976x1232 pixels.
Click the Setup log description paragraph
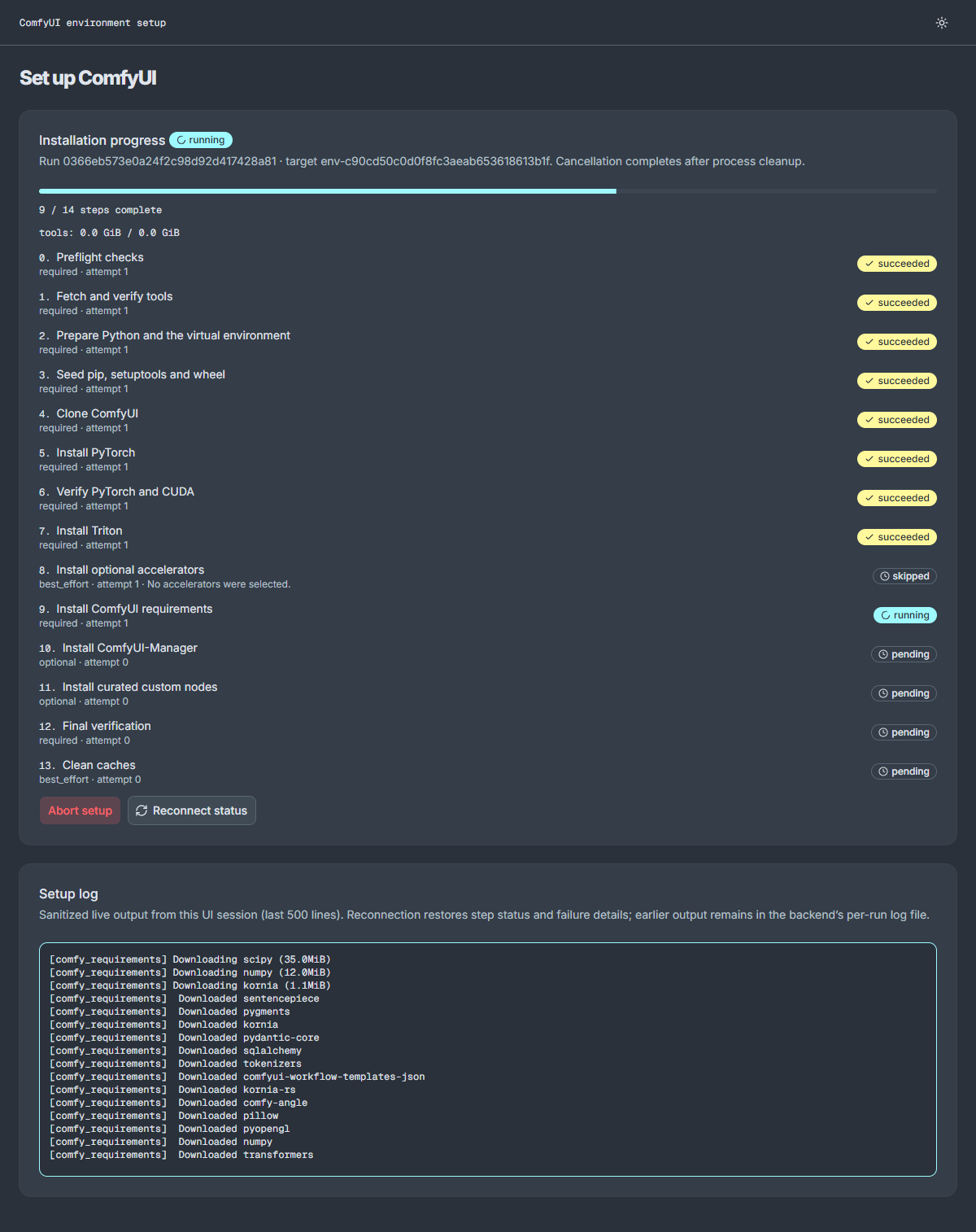point(484,915)
